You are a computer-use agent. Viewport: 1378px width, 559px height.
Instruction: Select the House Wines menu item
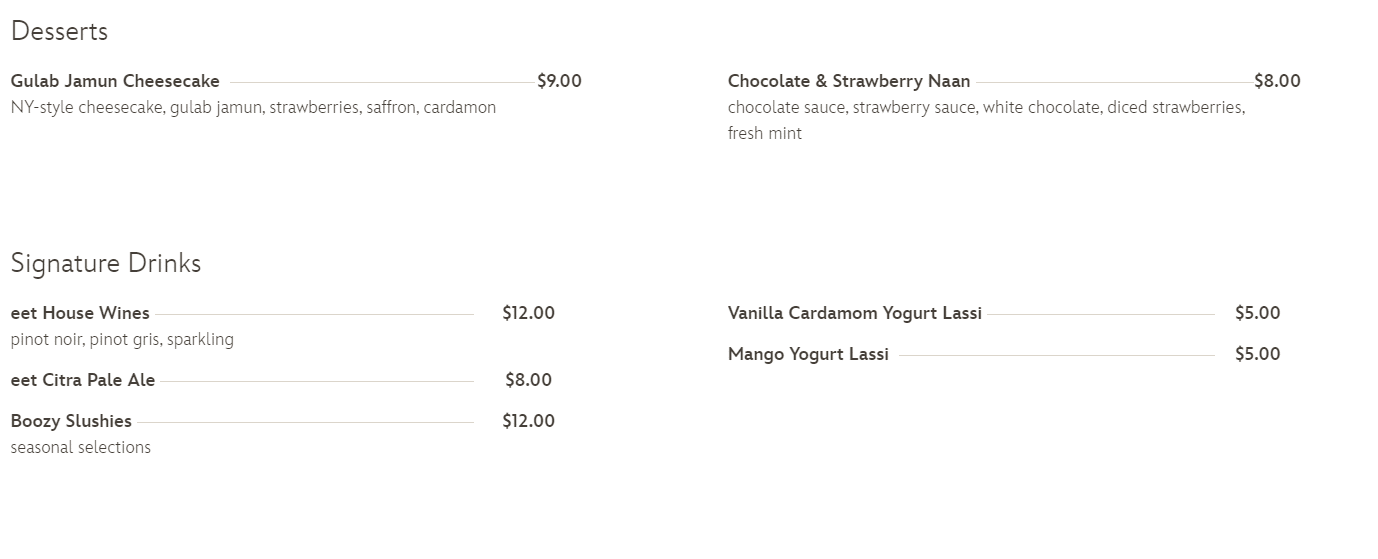pyautogui.click(x=80, y=313)
